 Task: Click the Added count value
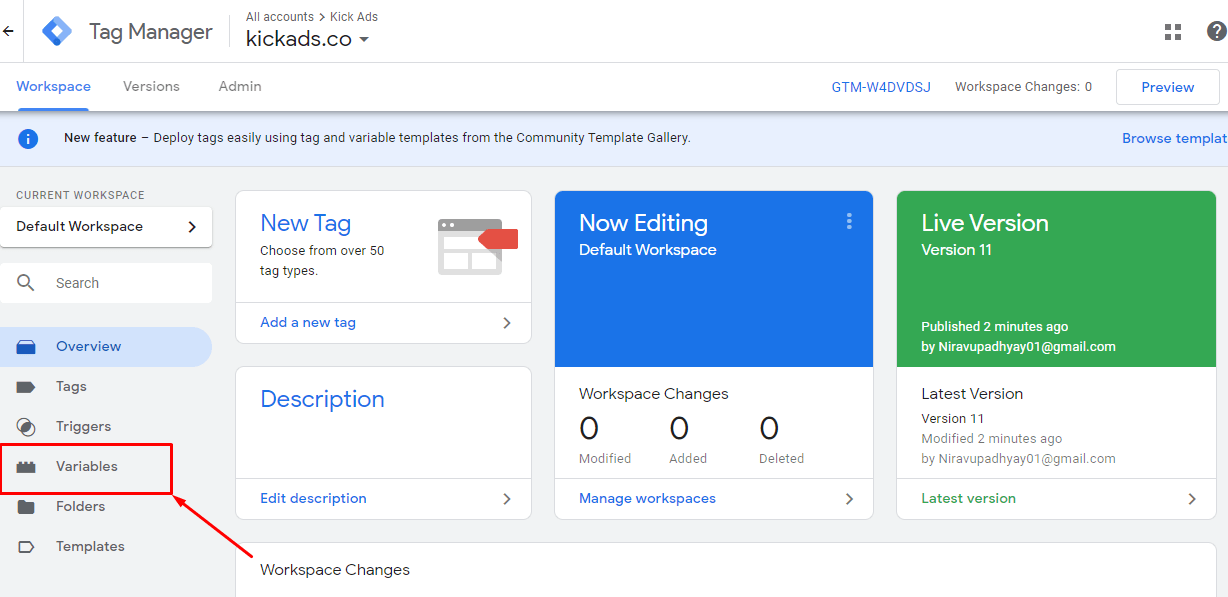(x=679, y=429)
